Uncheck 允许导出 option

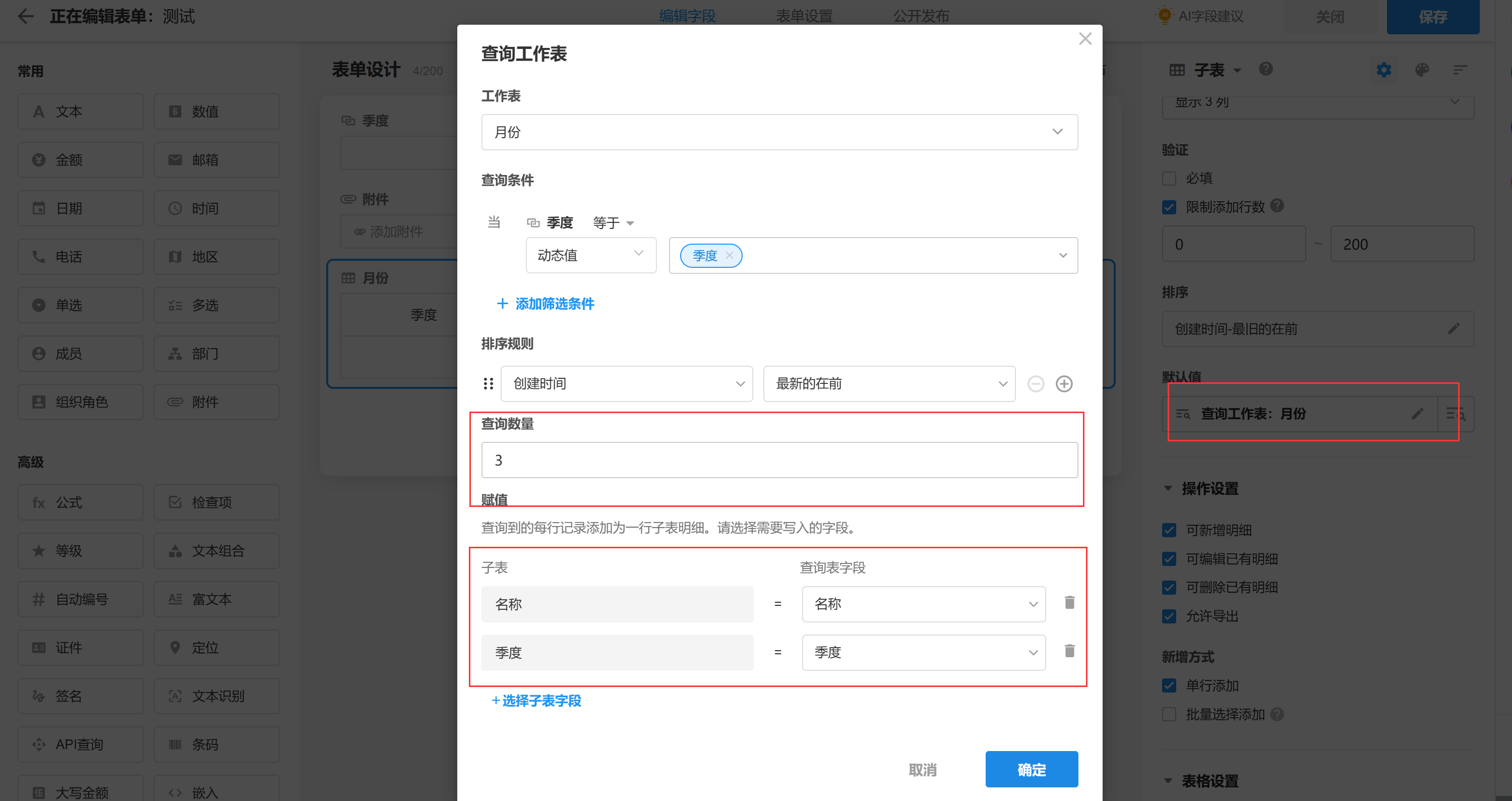[x=1169, y=615]
